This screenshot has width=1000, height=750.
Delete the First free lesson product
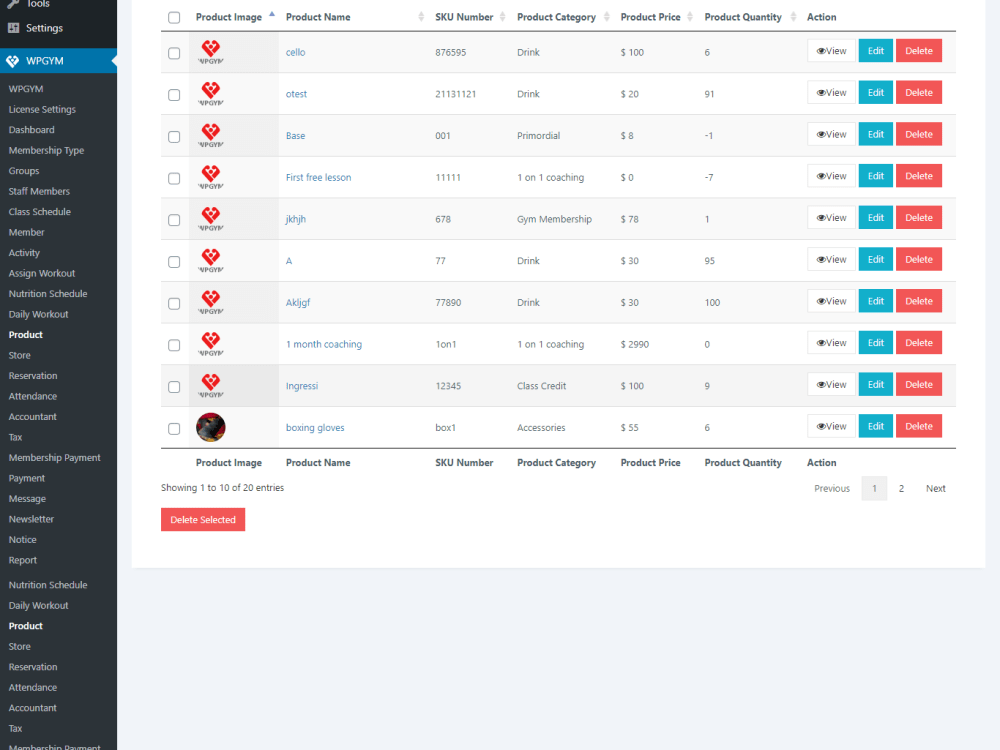pyautogui.click(x=918, y=176)
